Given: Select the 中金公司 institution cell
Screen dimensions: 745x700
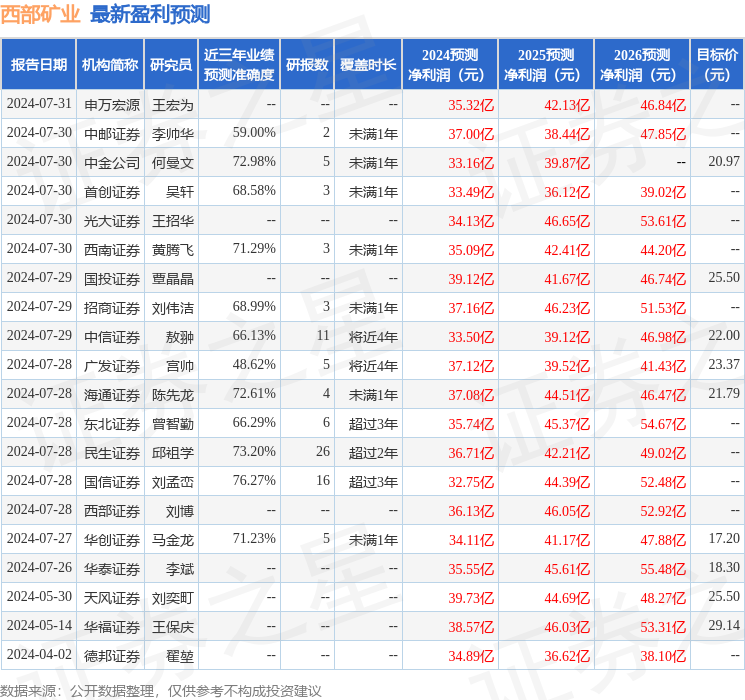Looking at the screenshot, I should pos(112,163).
